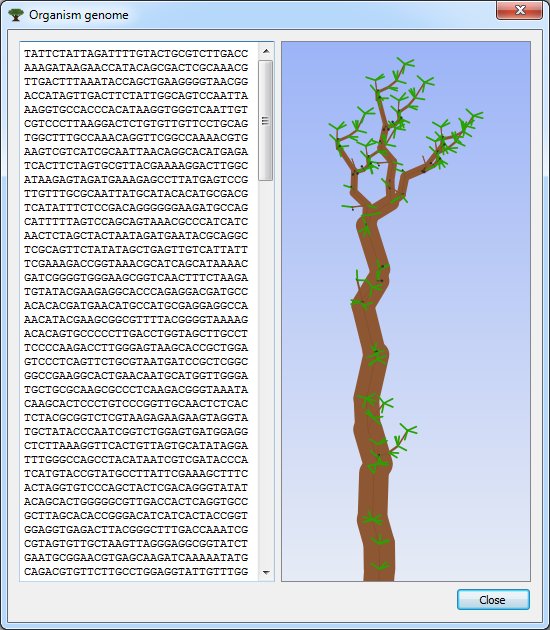Click the genome line starting TTGACTTTAAATACC
550x630 pixels.
(x=136, y=82)
